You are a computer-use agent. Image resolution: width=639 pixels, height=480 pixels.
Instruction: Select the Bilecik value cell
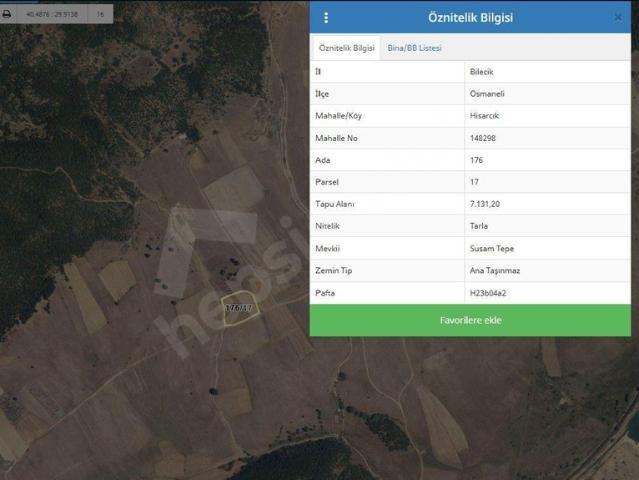coord(547,72)
